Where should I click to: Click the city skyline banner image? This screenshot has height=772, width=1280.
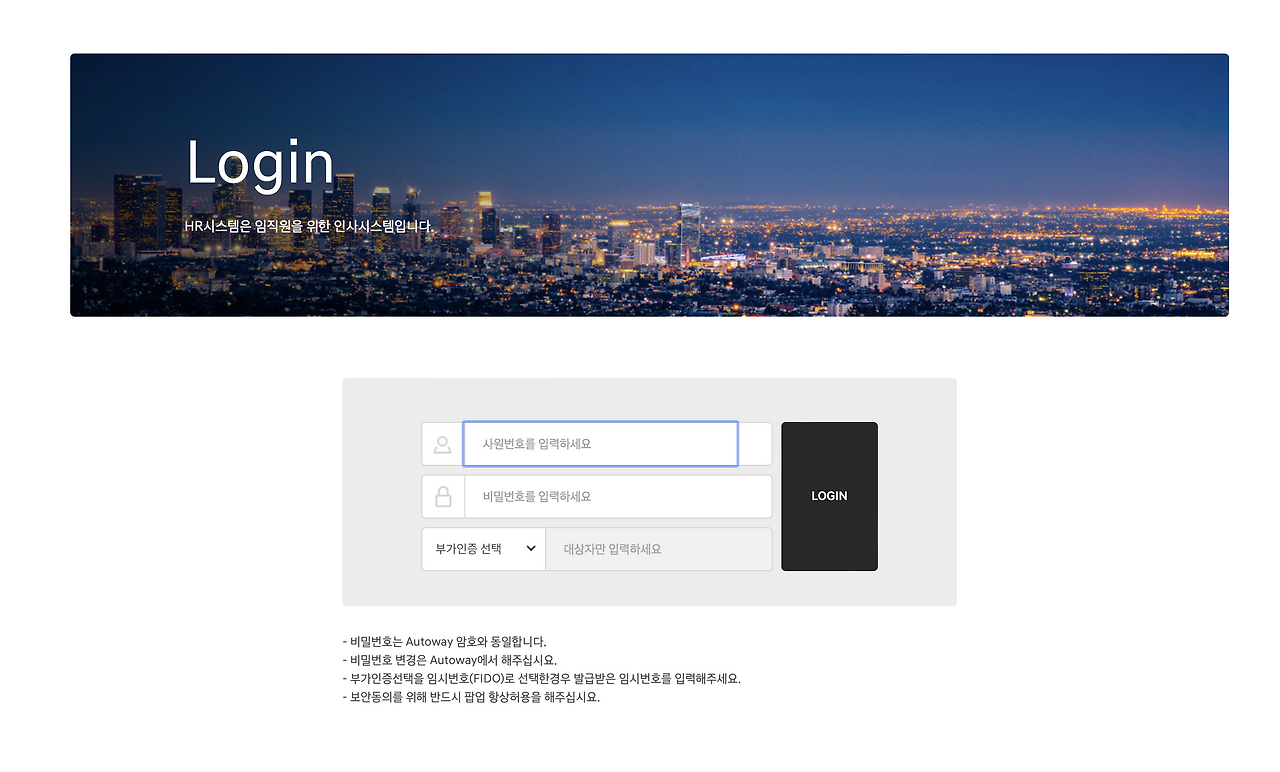649,185
